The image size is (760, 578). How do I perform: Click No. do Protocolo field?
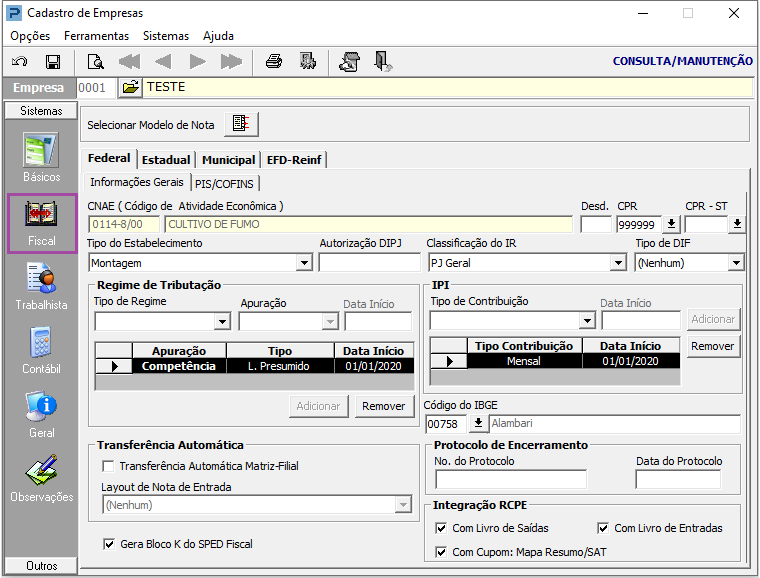click(511, 480)
